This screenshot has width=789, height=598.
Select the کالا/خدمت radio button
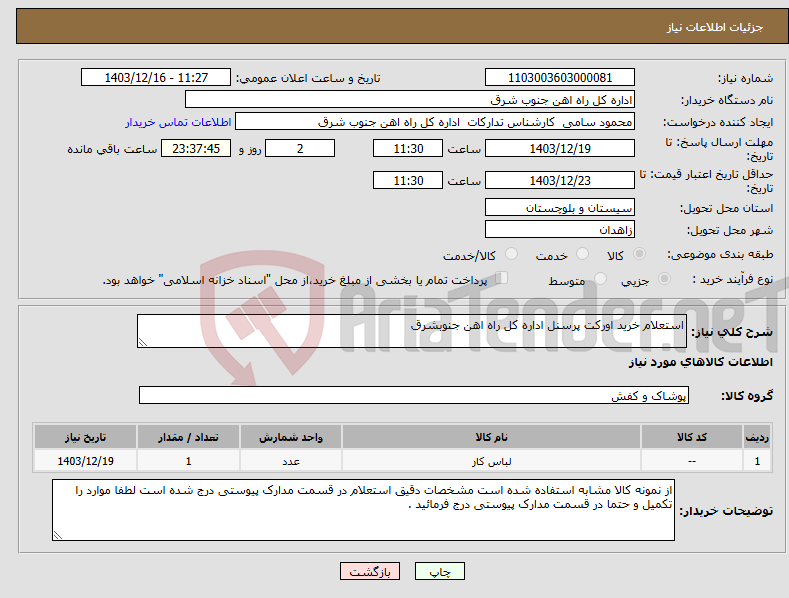(x=511, y=254)
